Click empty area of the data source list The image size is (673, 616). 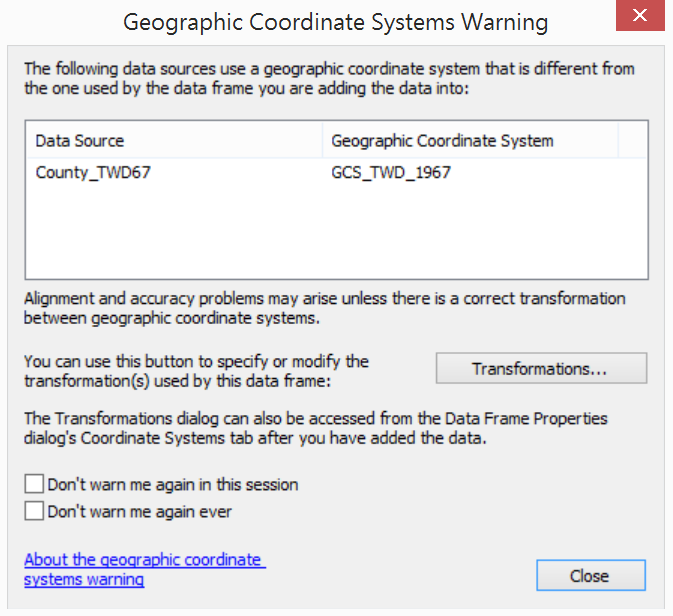click(336, 232)
